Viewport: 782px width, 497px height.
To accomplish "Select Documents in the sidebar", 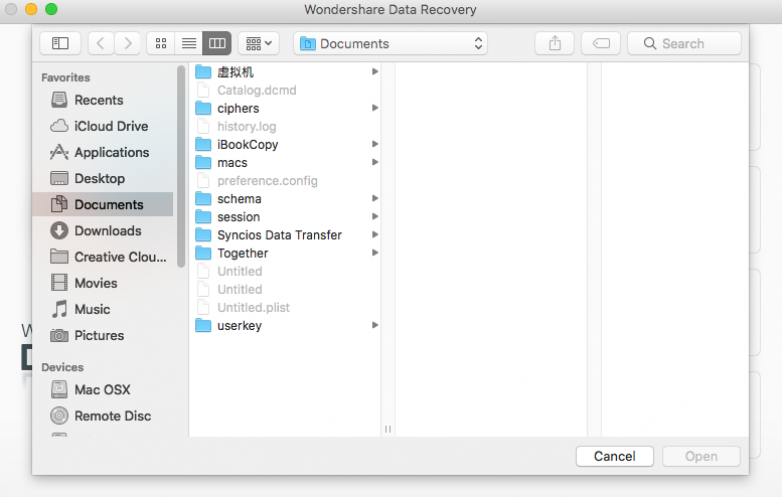I will (105, 204).
